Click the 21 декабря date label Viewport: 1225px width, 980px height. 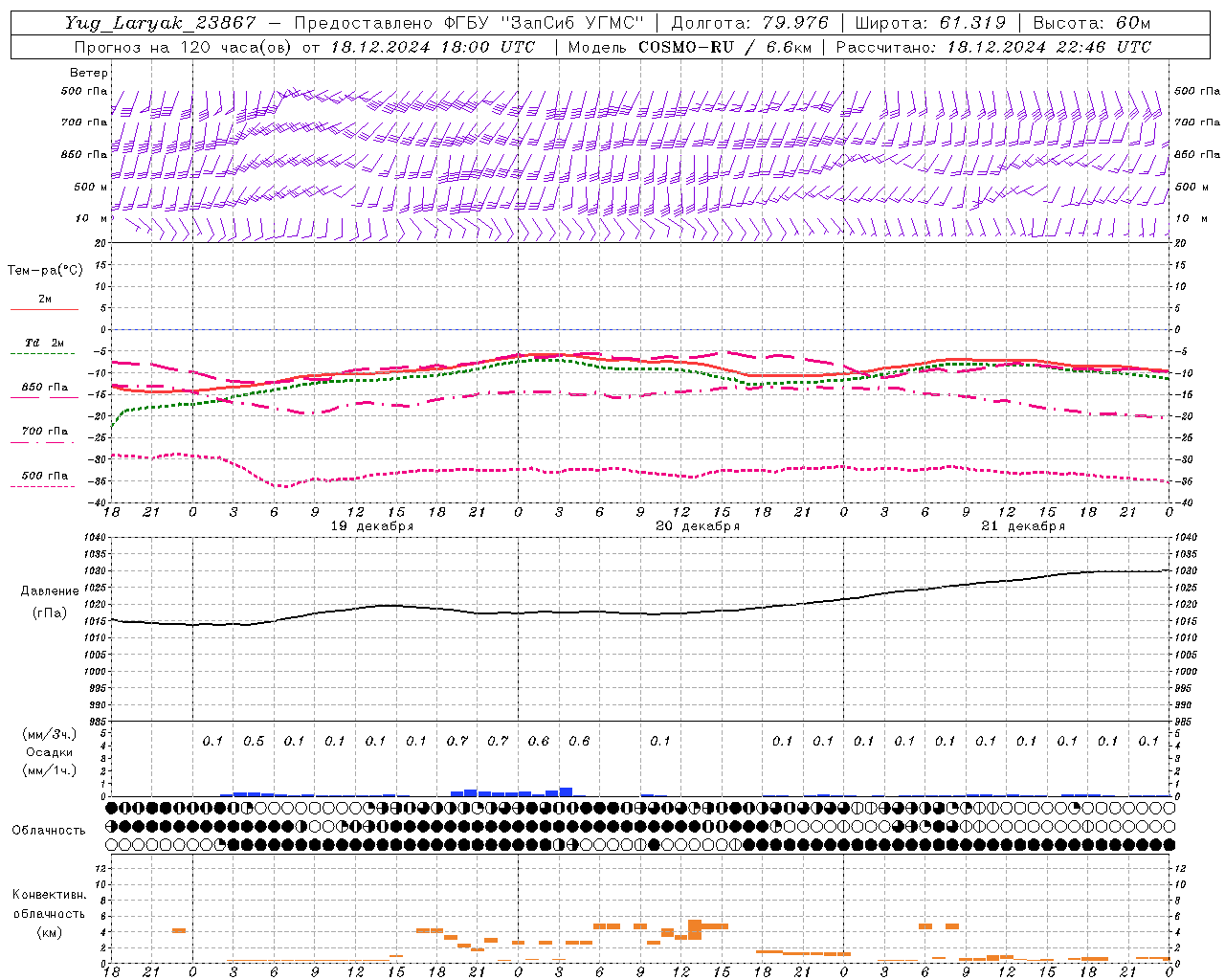pyautogui.click(x=1023, y=526)
